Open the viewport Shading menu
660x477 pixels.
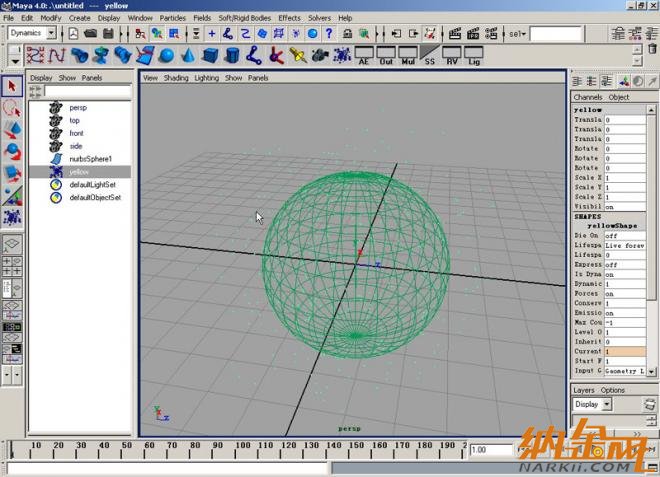(x=176, y=77)
